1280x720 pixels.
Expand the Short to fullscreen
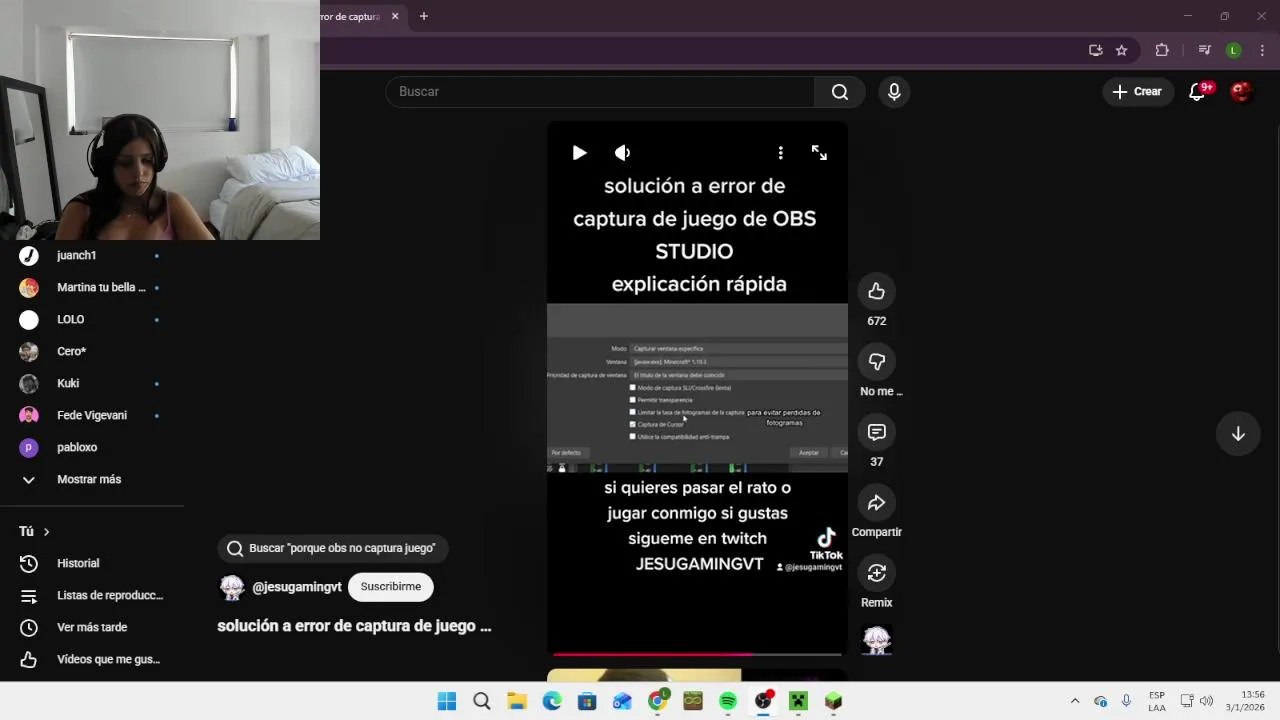(x=819, y=153)
